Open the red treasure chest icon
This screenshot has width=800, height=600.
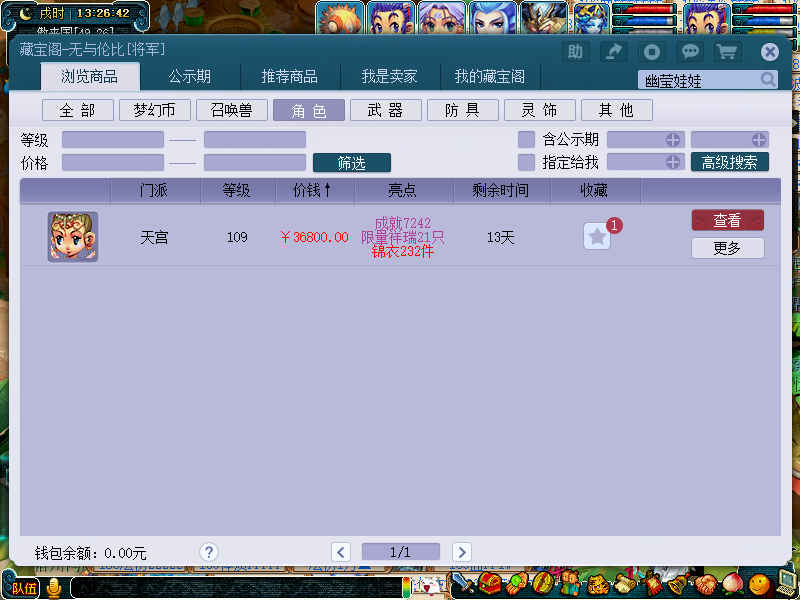click(x=490, y=583)
